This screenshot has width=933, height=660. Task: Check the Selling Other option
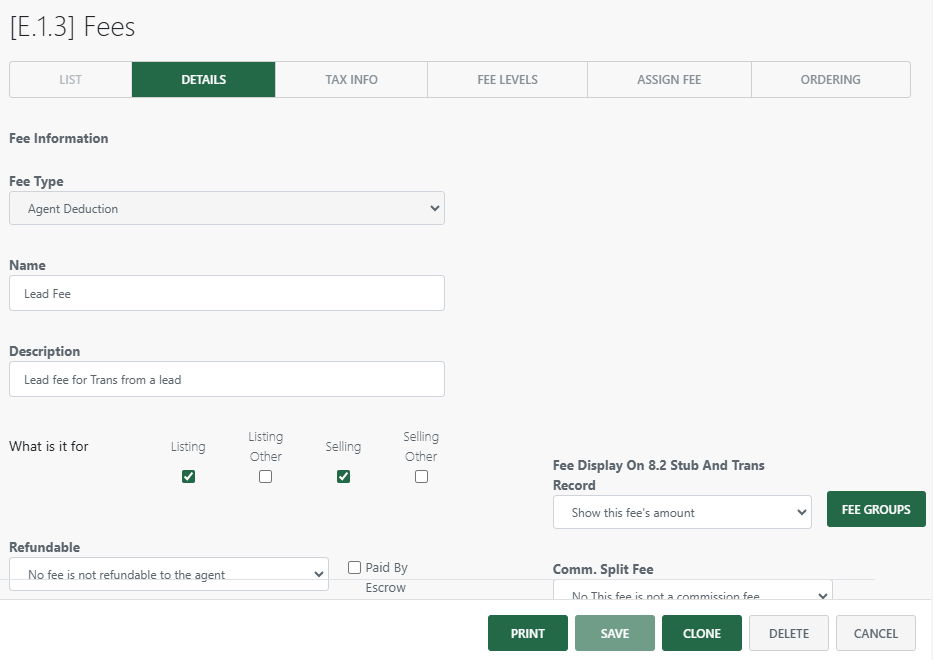click(x=421, y=476)
